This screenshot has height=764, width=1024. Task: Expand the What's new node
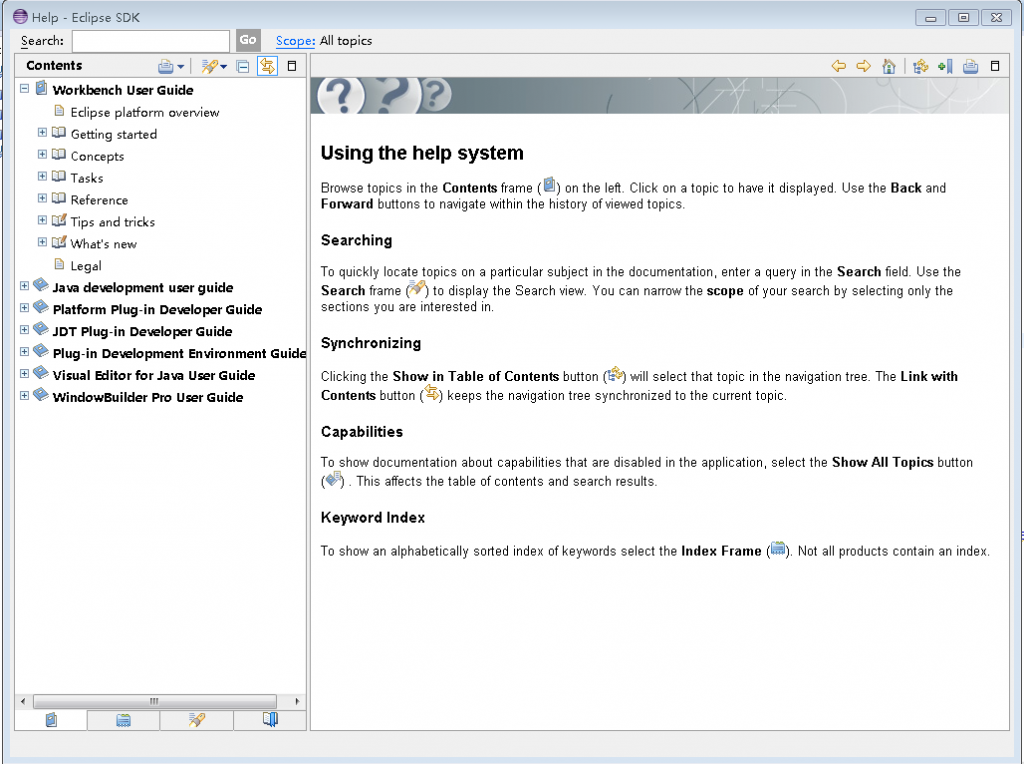pos(42,242)
